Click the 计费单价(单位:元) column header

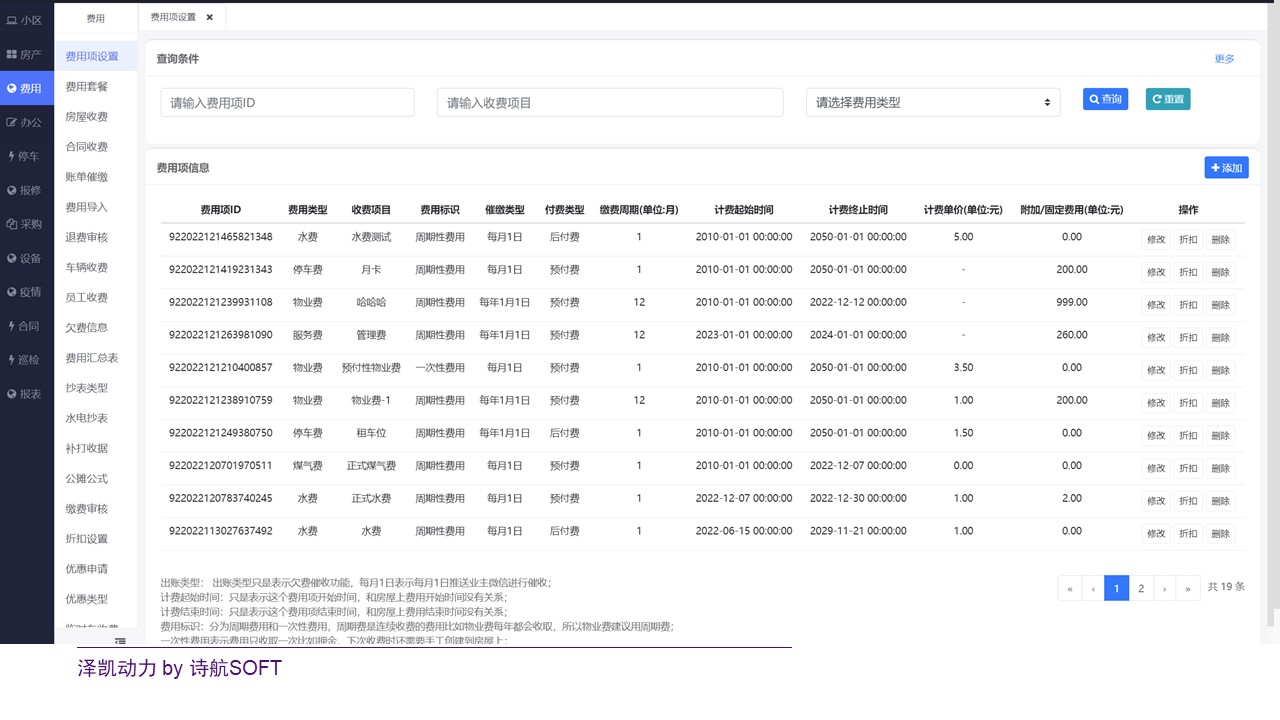tap(963, 210)
